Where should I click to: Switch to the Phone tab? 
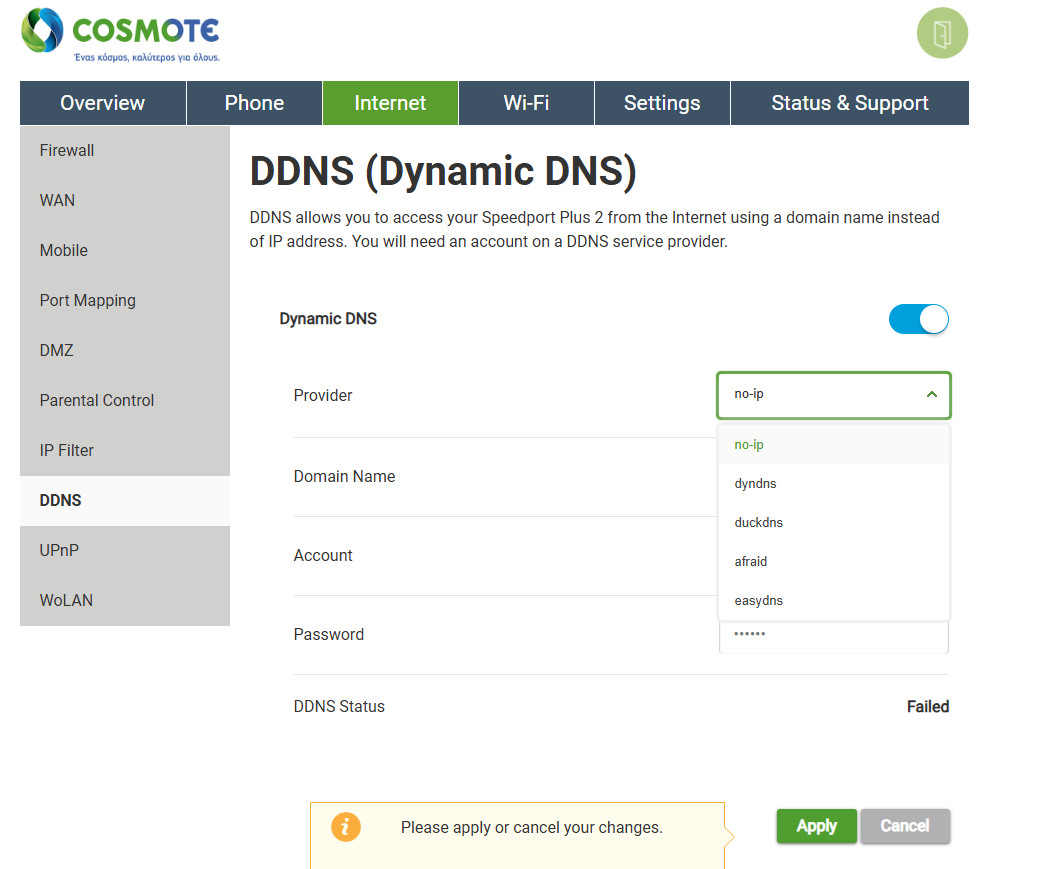pyautogui.click(x=254, y=103)
